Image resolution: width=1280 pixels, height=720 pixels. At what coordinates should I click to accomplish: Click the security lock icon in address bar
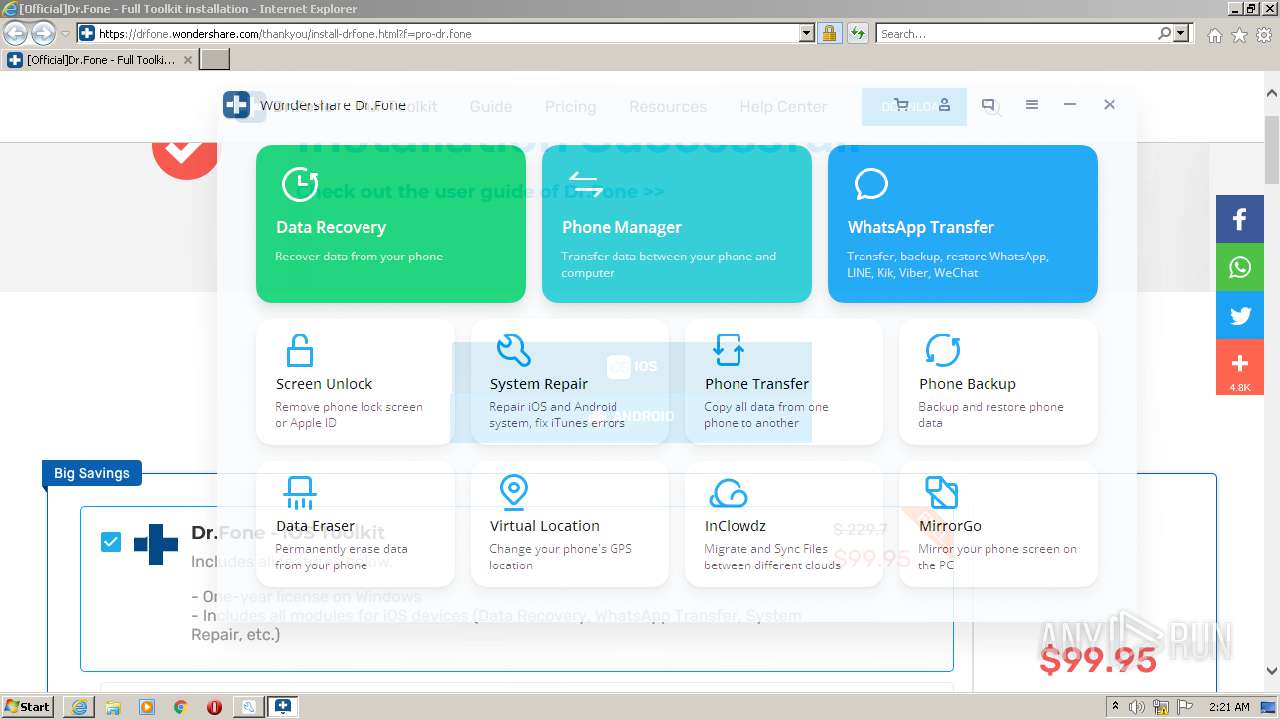pos(829,33)
